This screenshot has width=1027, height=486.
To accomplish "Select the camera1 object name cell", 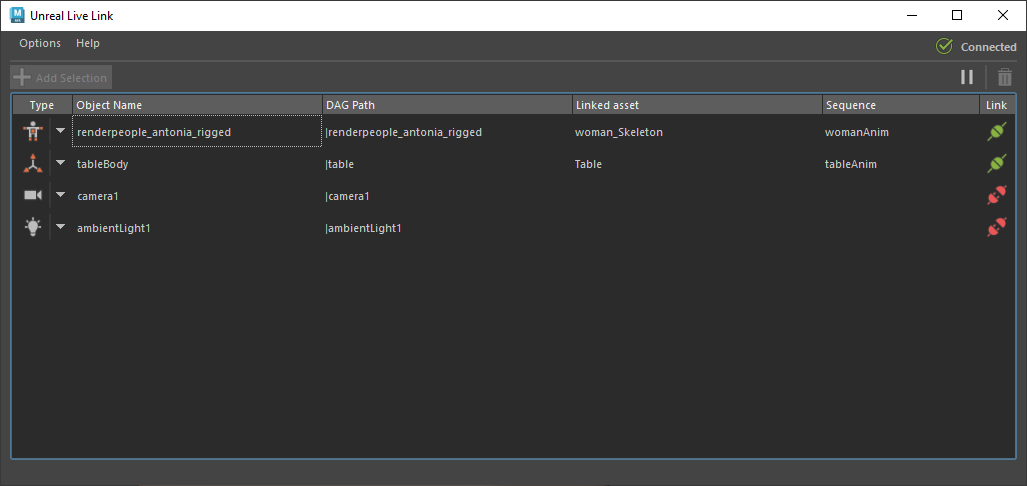I will click(x=197, y=195).
